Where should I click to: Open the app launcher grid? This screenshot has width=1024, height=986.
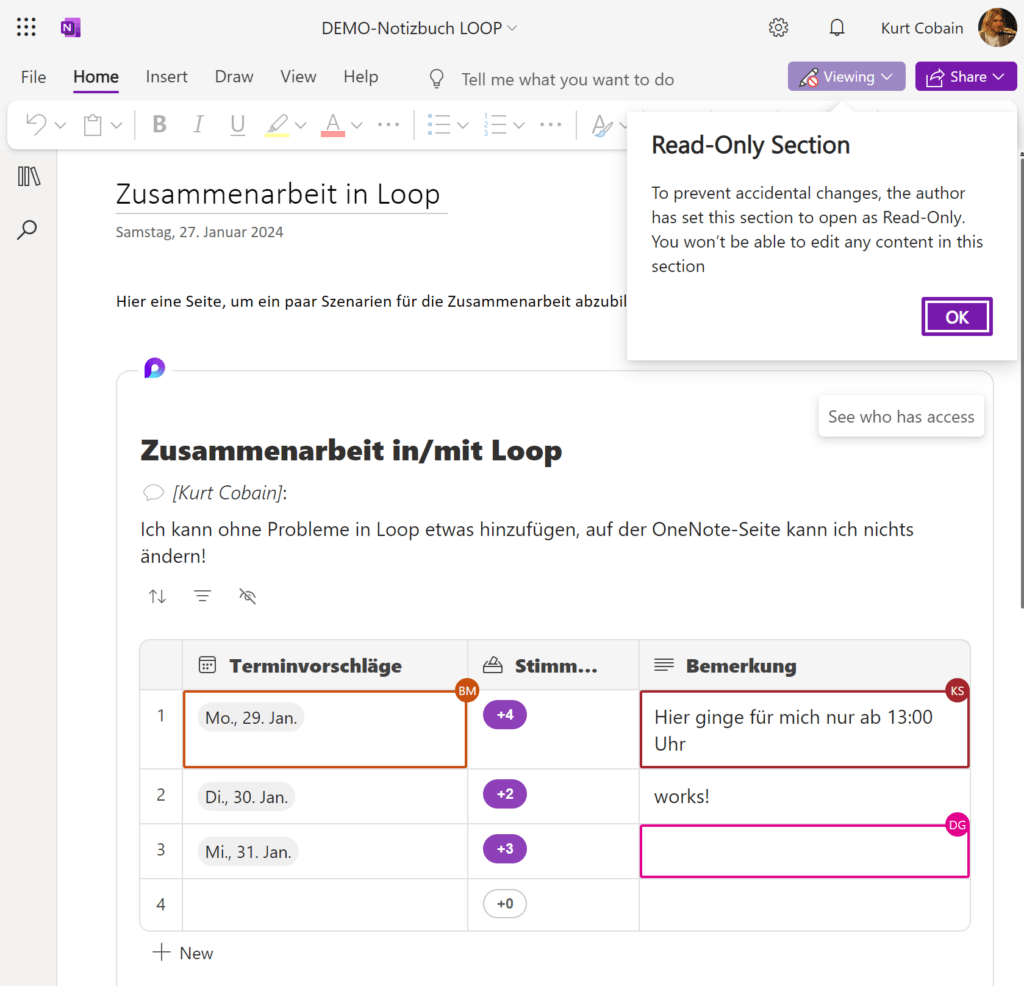[26, 27]
